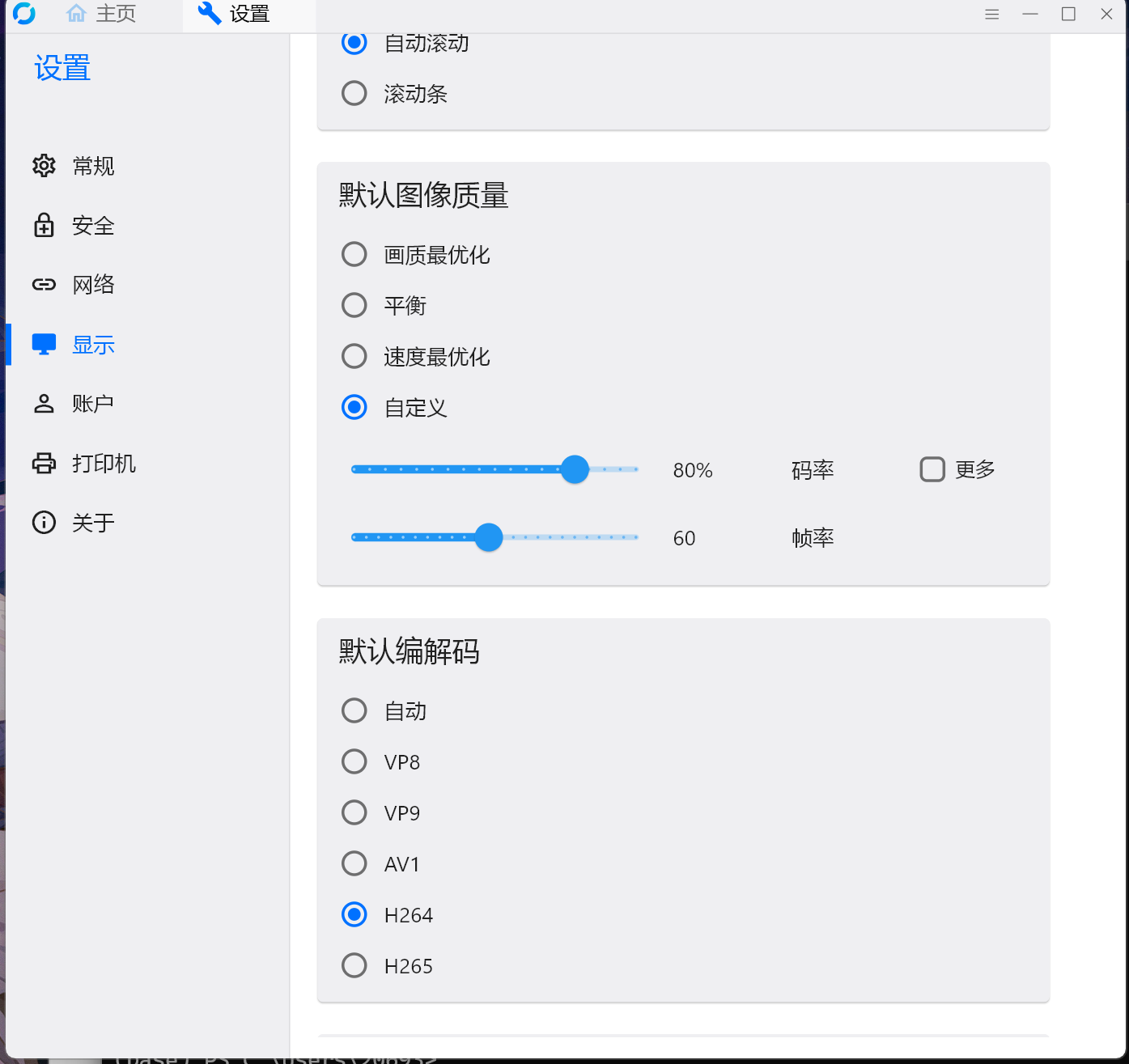Open the 关于 (About) section
The image size is (1129, 1064).
94,523
